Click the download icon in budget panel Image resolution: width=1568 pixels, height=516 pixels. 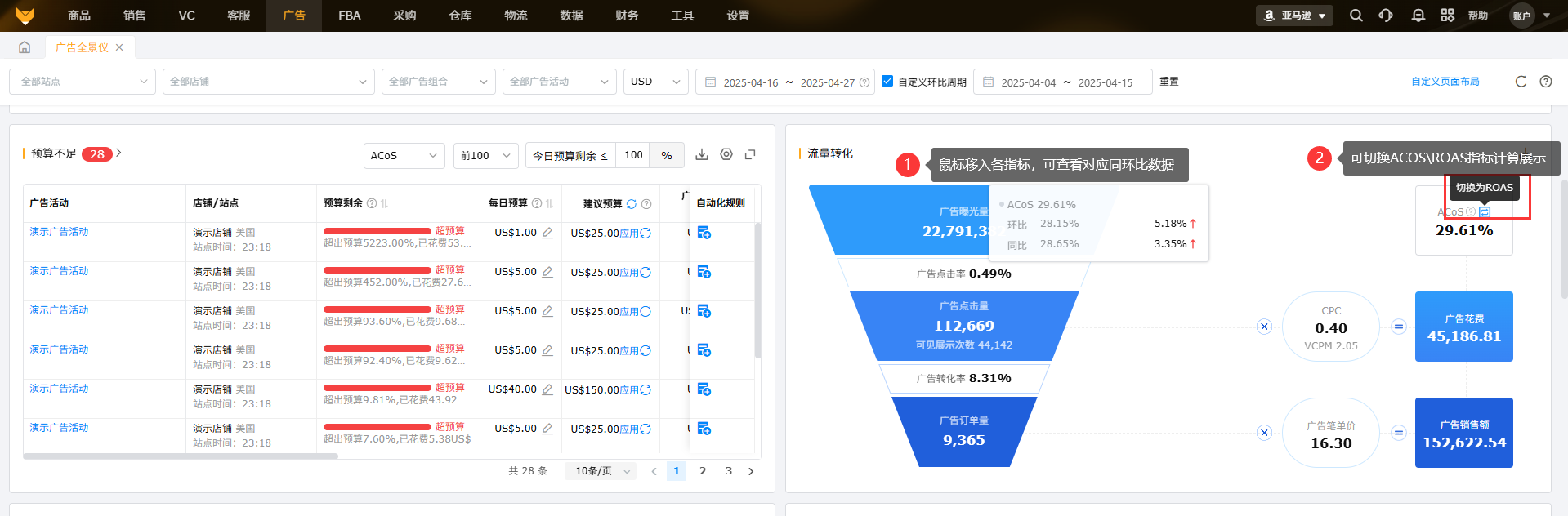point(701,154)
